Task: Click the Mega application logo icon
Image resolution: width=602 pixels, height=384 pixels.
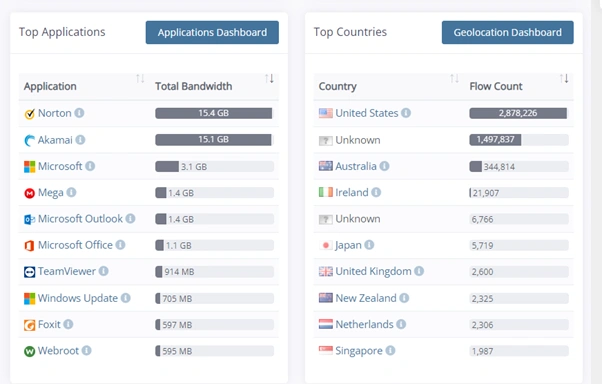Action: 30,193
